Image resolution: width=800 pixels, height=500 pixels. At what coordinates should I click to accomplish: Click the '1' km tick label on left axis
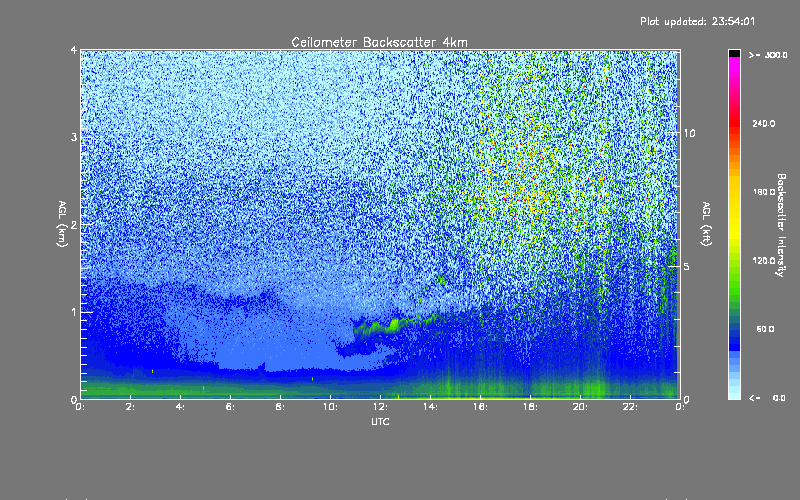click(74, 312)
